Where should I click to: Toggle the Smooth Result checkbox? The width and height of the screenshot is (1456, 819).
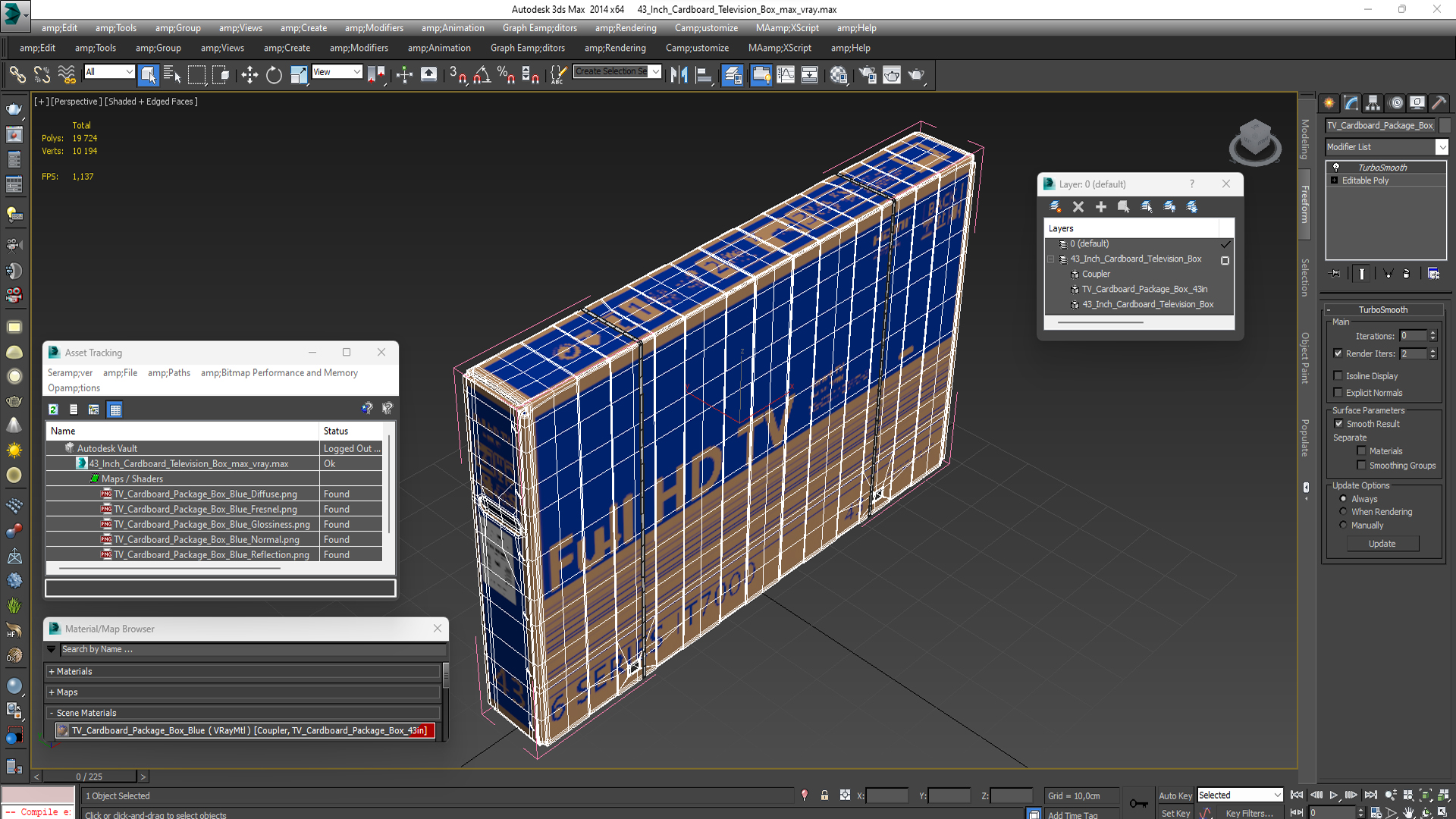point(1338,424)
